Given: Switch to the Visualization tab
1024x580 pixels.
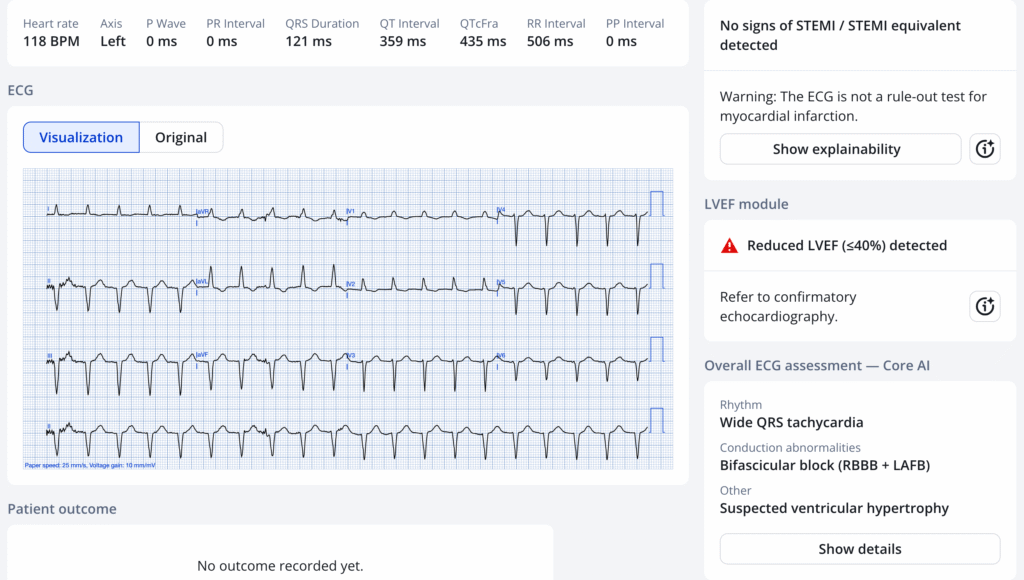Looking at the screenshot, I should [x=81, y=137].
